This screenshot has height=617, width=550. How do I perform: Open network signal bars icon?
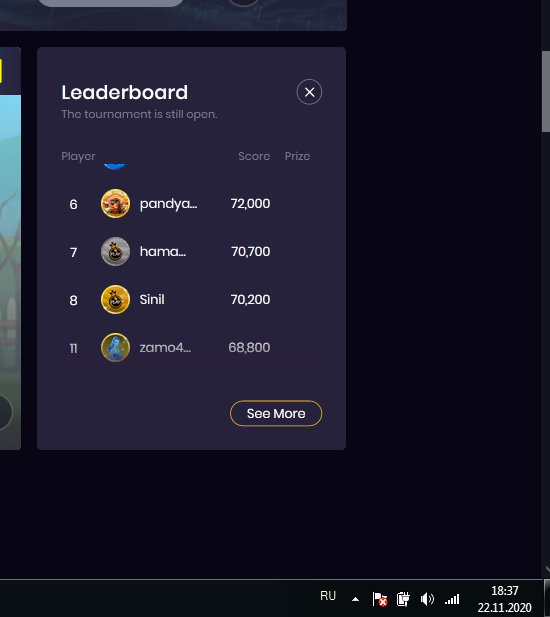(x=452, y=599)
